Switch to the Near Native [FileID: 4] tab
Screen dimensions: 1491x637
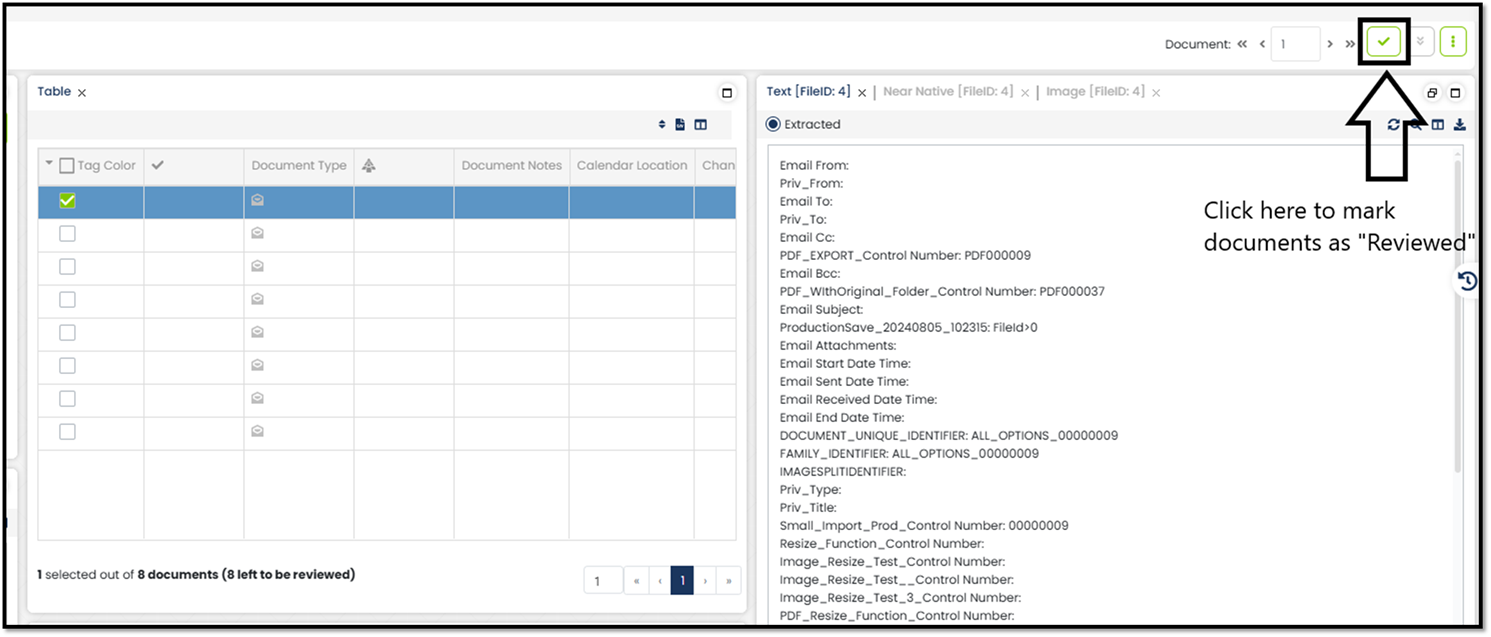(948, 91)
